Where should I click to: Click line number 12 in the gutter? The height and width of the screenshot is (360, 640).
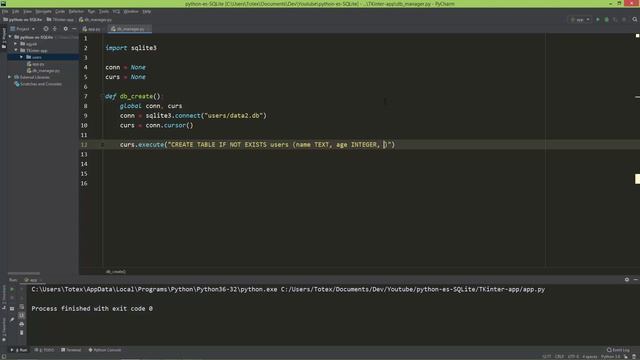(84, 144)
